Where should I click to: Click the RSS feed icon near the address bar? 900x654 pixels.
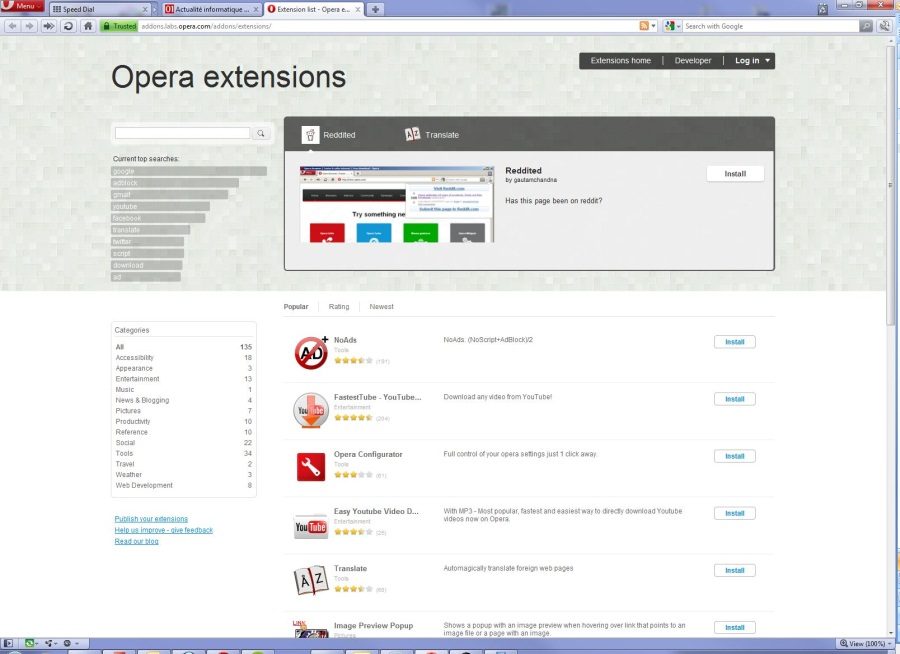pos(642,25)
